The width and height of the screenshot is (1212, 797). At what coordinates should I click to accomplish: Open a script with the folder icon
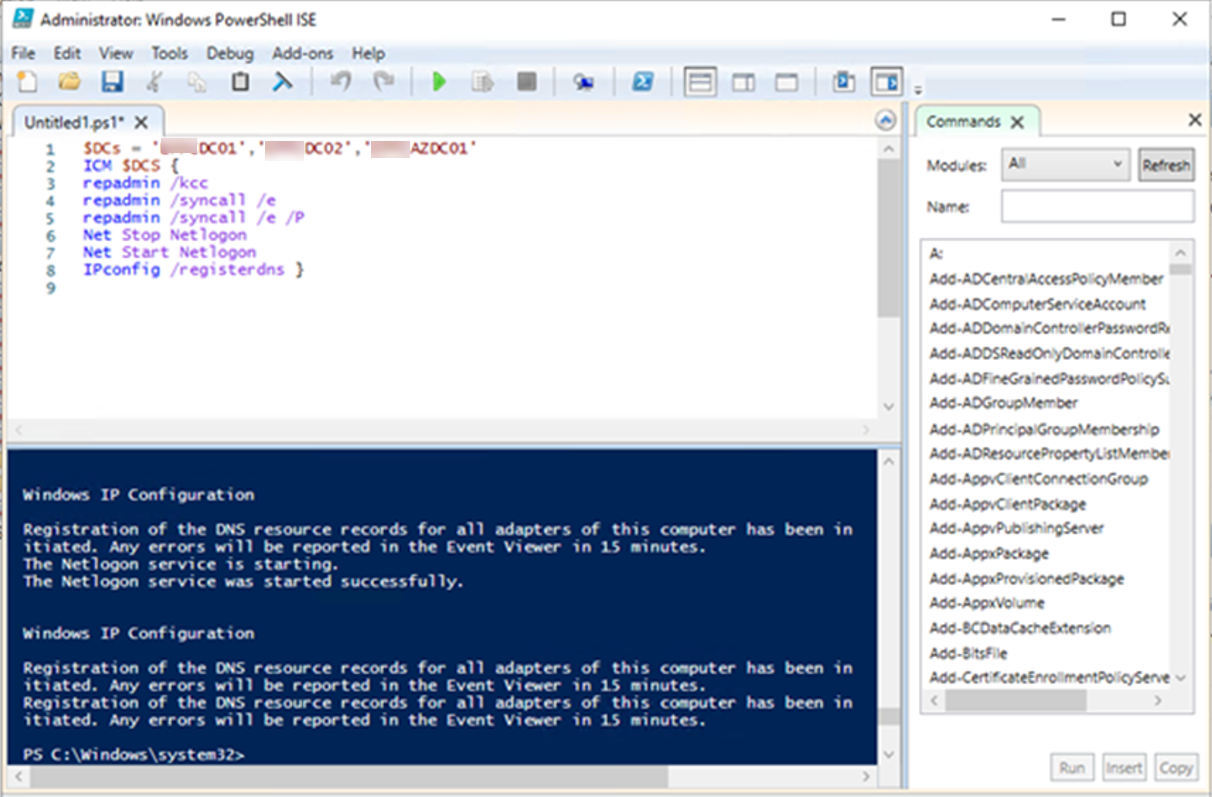[x=69, y=83]
